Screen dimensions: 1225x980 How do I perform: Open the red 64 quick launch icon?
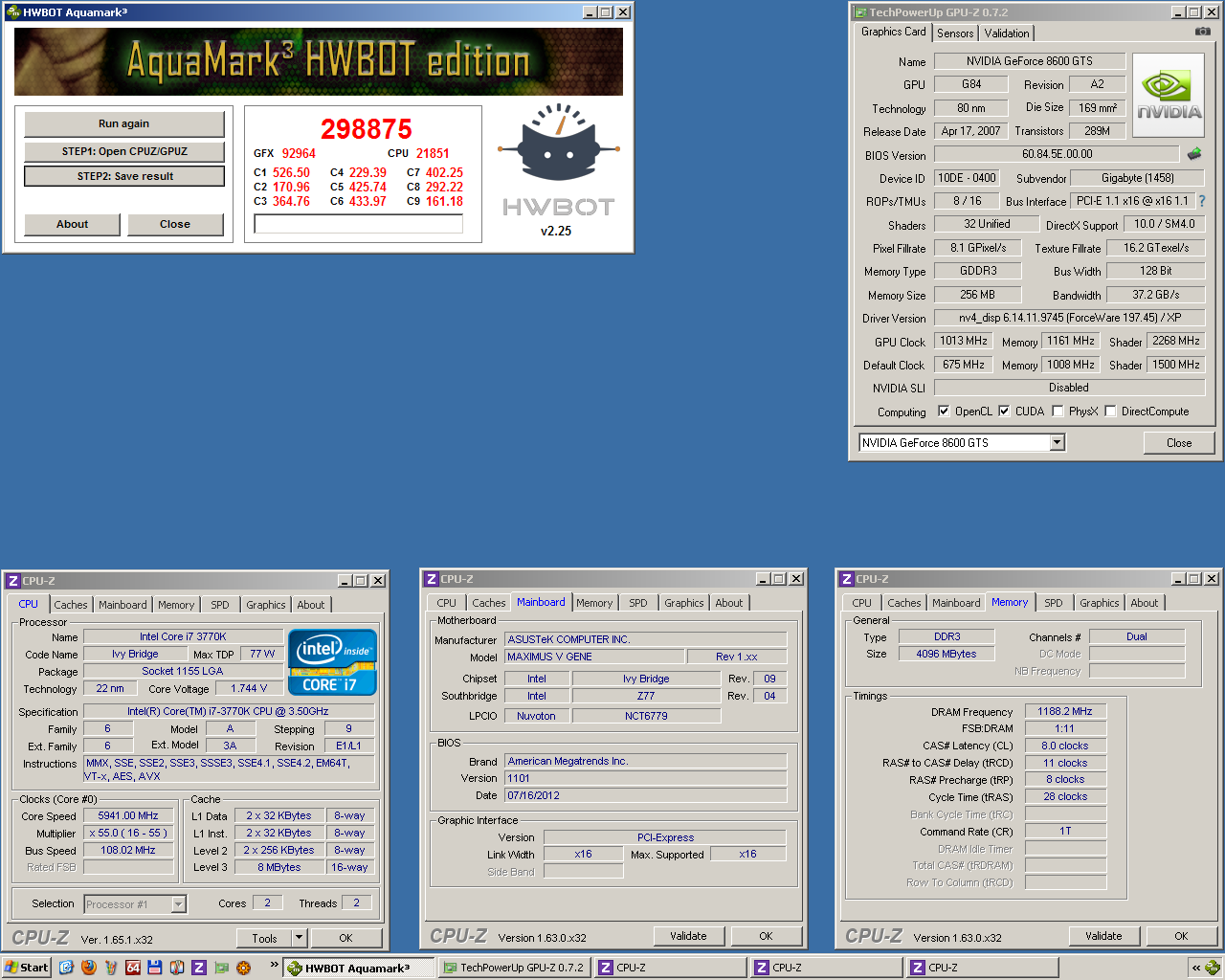(x=132, y=968)
